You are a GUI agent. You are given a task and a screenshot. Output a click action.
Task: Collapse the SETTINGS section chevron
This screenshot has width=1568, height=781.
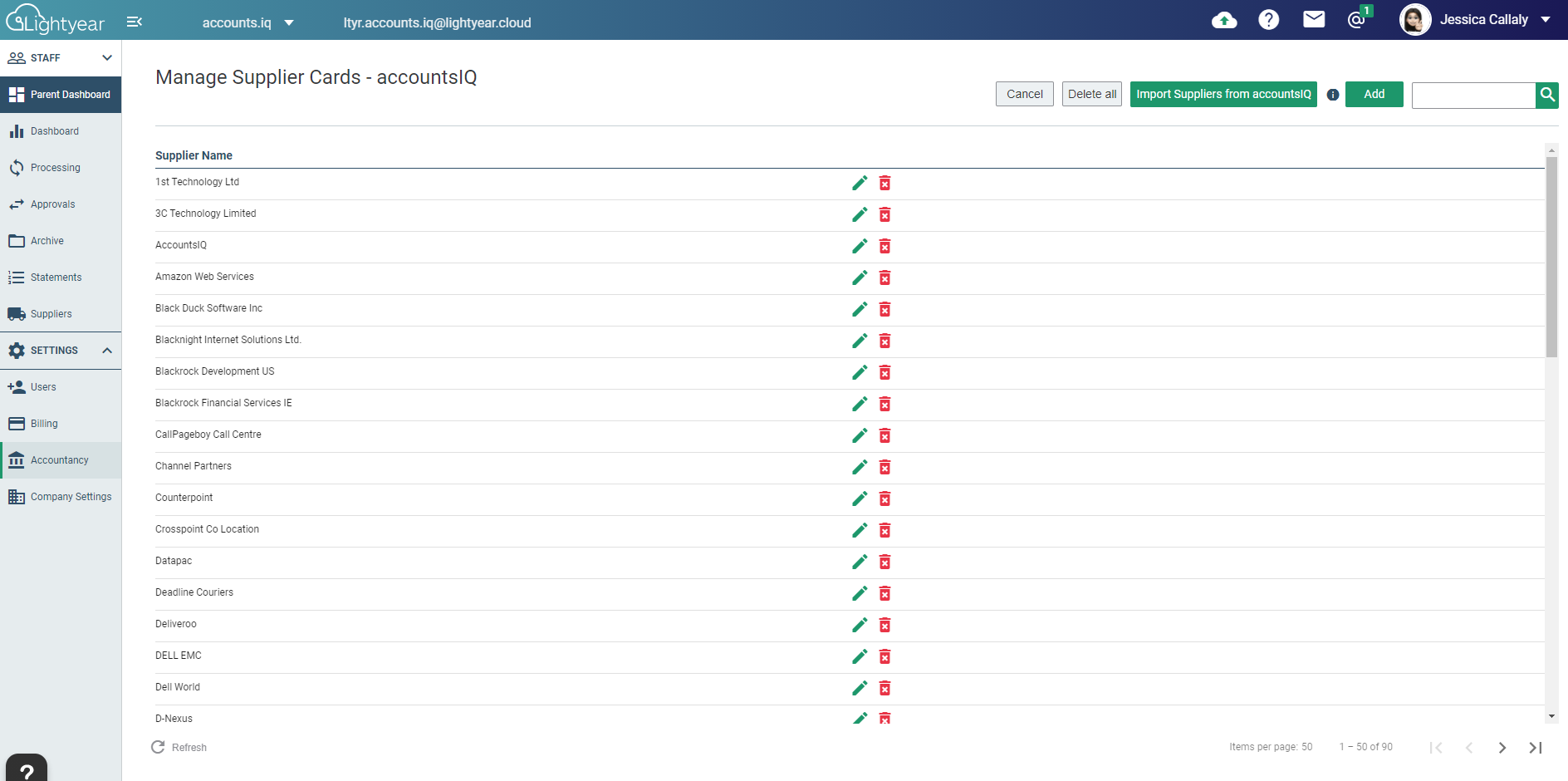point(107,351)
